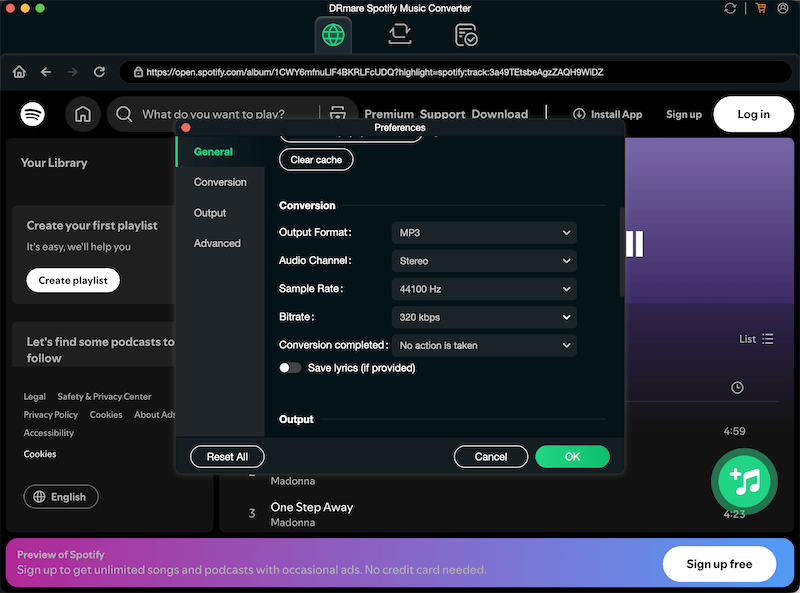Click the Sign up link
Screen dimensions: 800x593
tap(684, 114)
